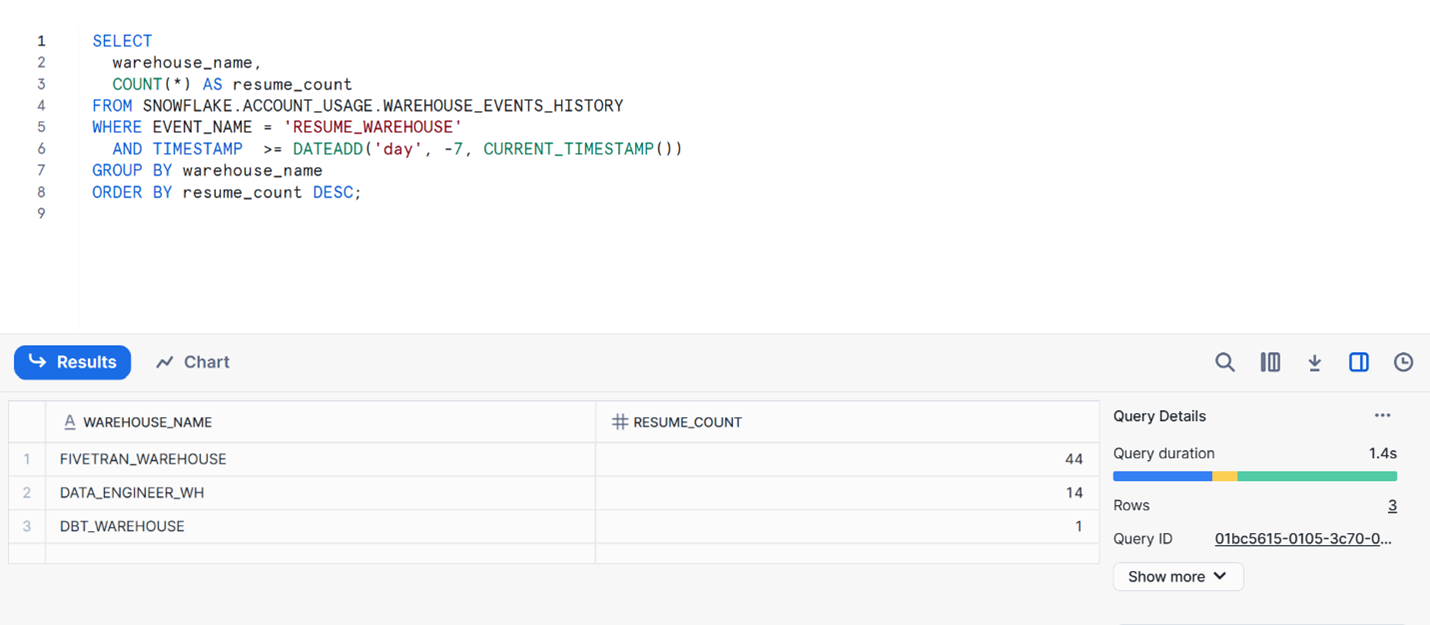Select the DBT_WAREHOUSE cell
Image resolution: width=1430 pixels, height=625 pixels.
tap(122, 526)
